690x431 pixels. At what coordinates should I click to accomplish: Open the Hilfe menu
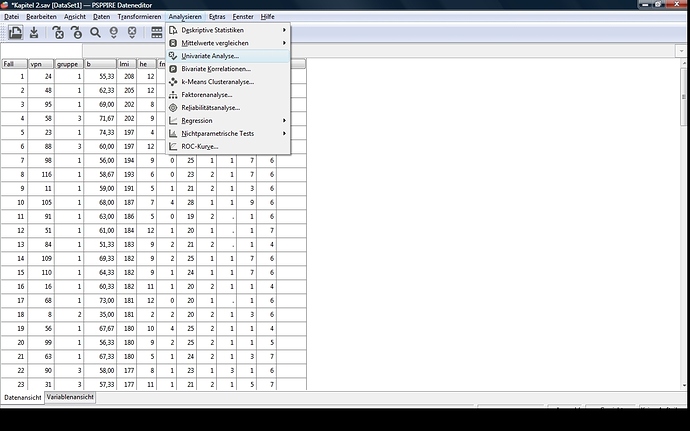(x=268, y=17)
